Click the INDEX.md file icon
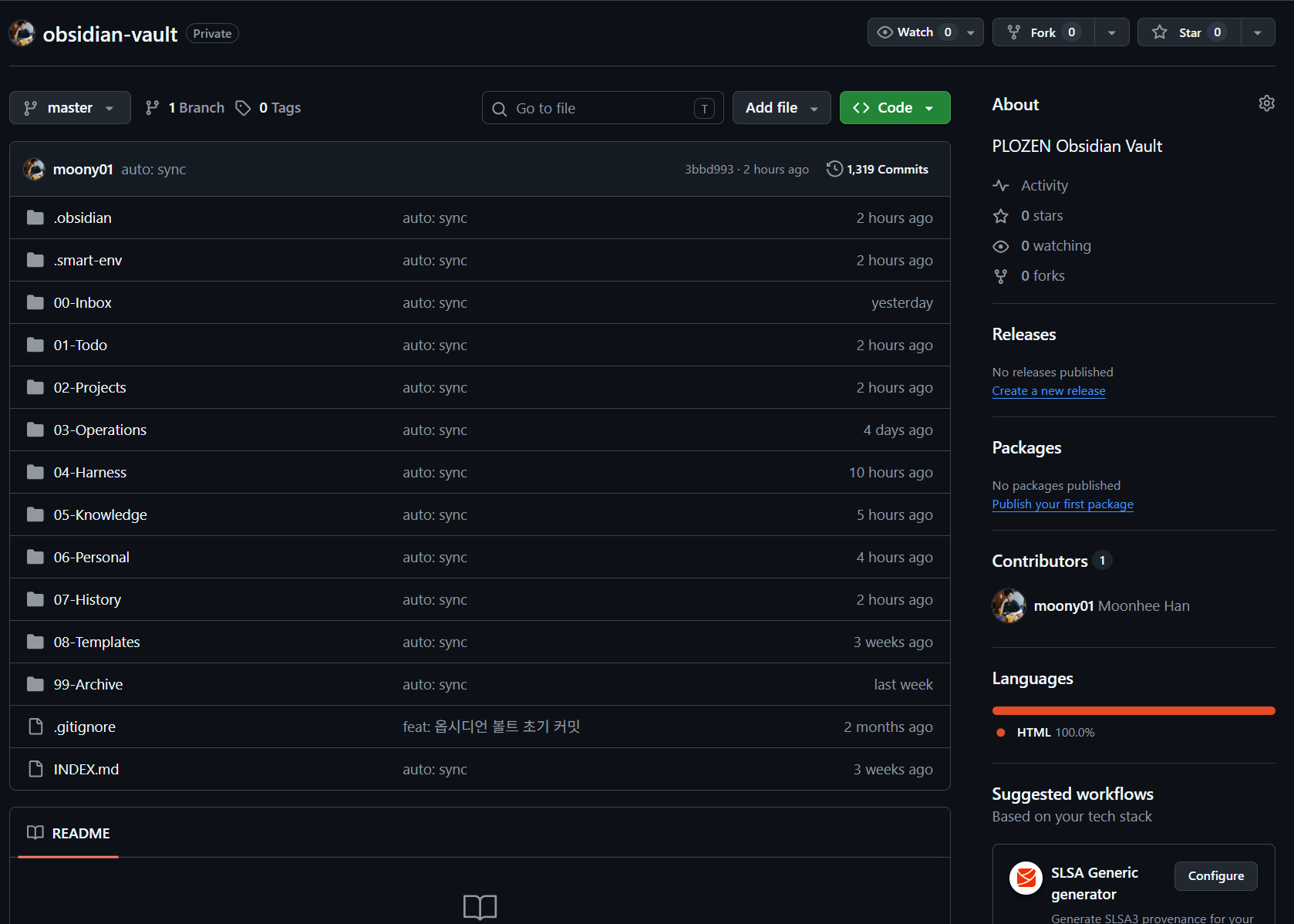 [35, 769]
